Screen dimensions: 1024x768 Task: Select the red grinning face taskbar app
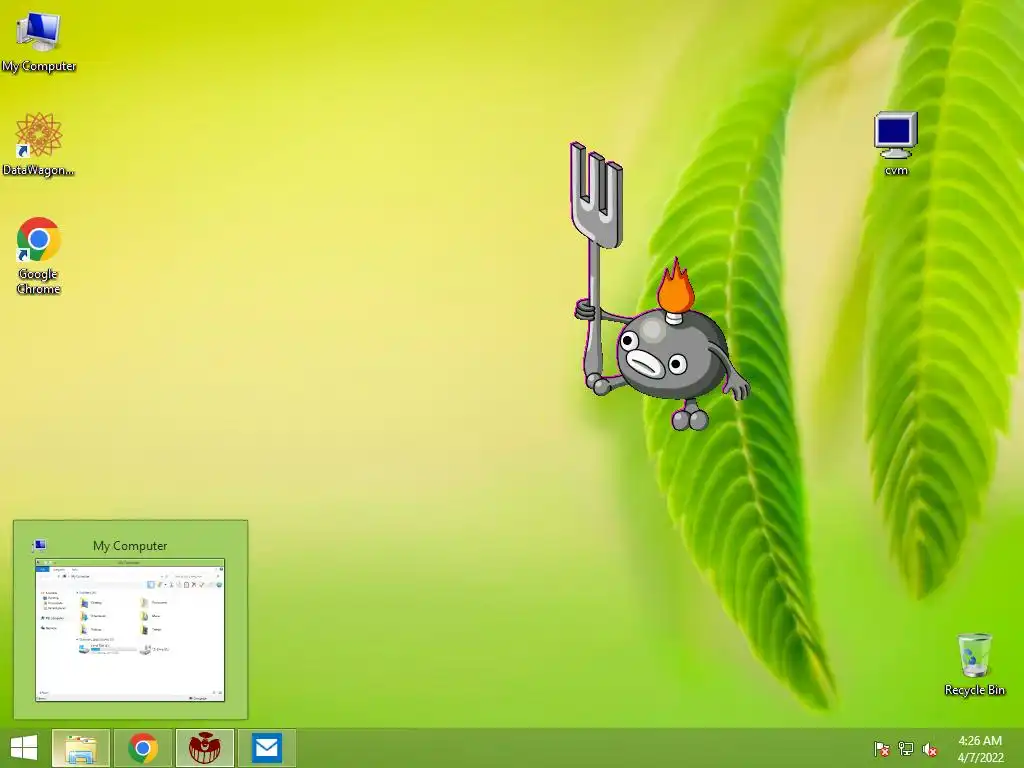[x=204, y=748]
